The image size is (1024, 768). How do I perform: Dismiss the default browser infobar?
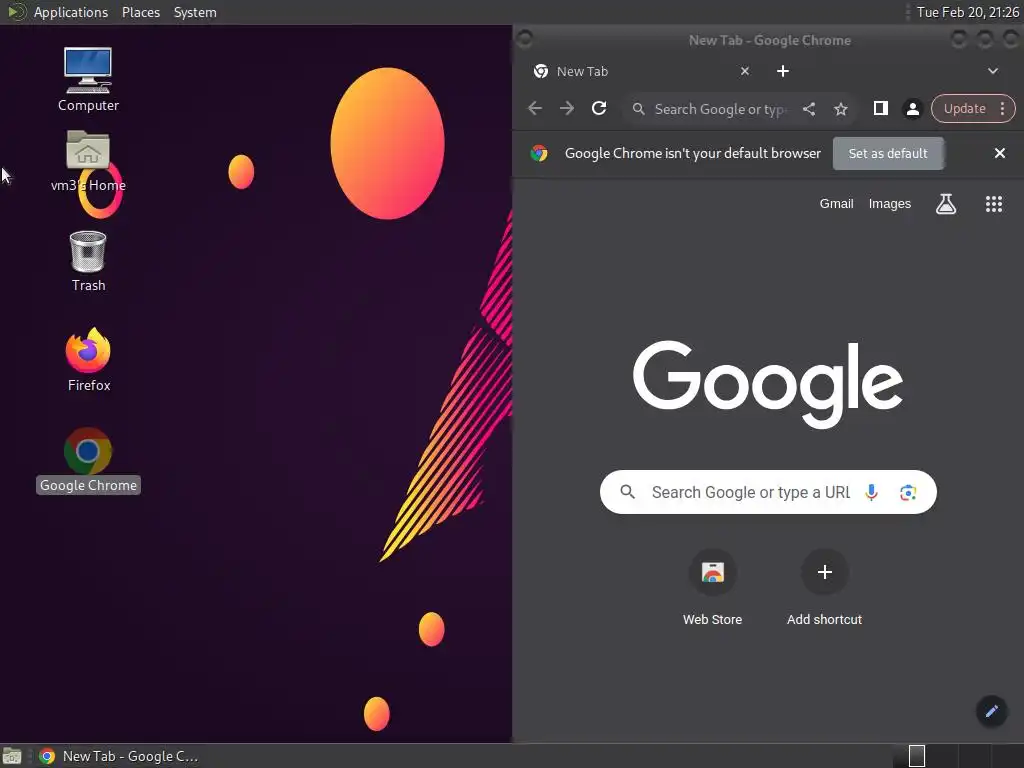tap(999, 153)
